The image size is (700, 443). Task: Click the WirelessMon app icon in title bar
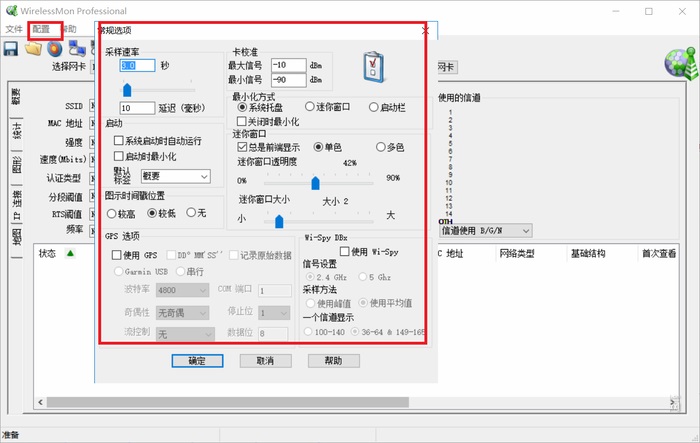click(11, 11)
